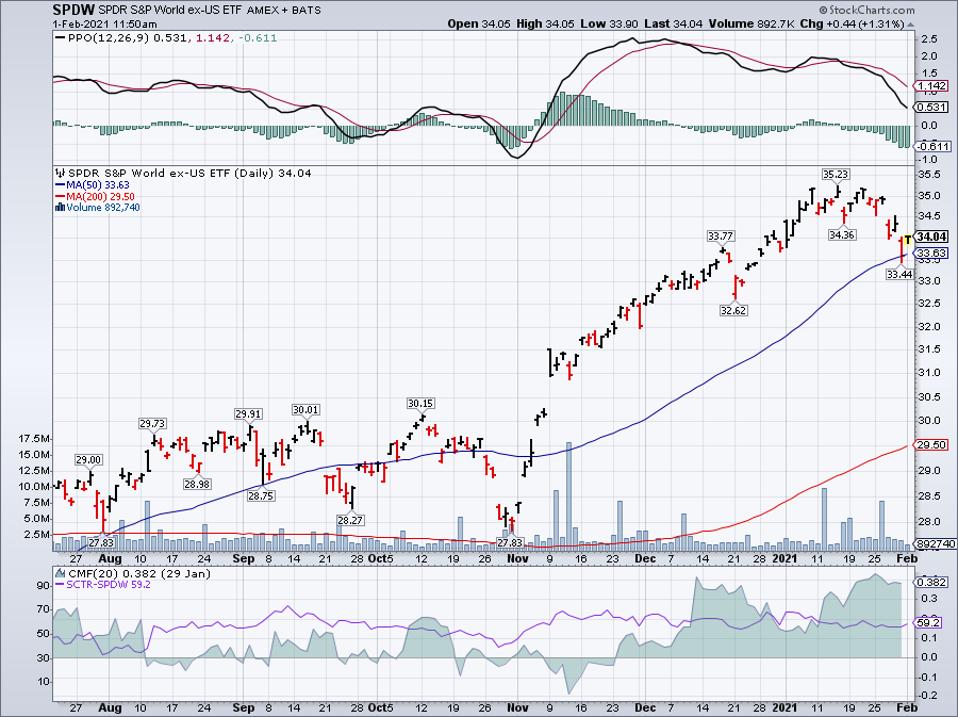958x717 pixels.
Task: Click the 1-Feb-2021 11:50am timestamp
Action: coord(104,24)
